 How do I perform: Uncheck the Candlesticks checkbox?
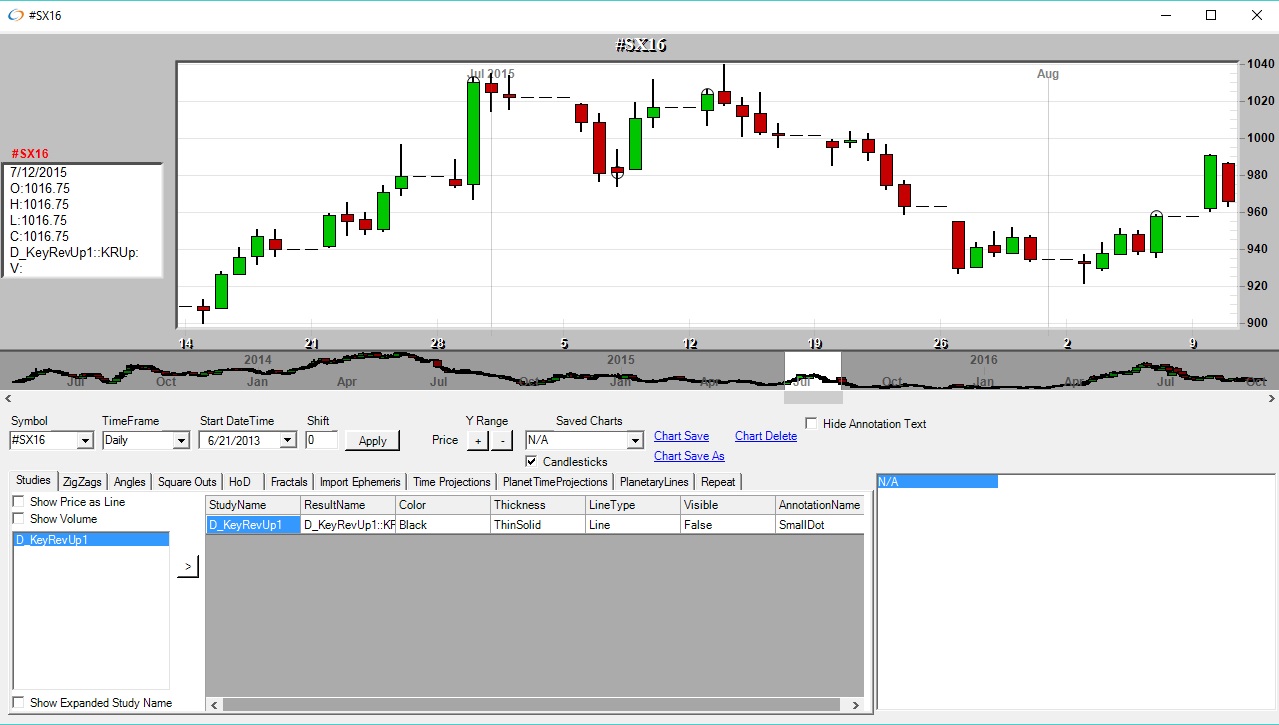(532, 461)
